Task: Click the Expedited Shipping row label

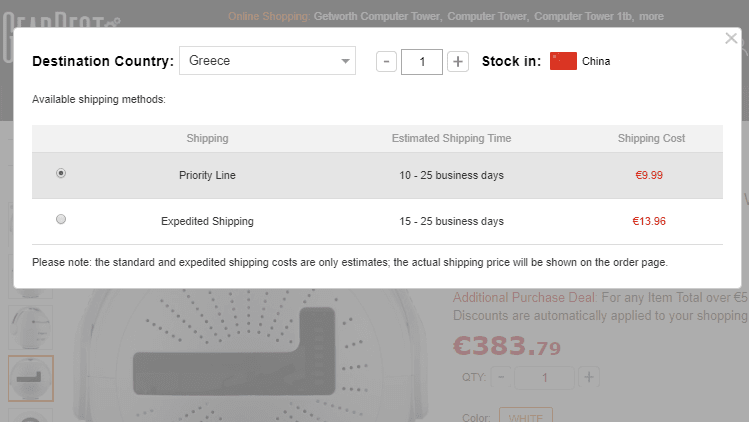Action: tap(207, 221)
